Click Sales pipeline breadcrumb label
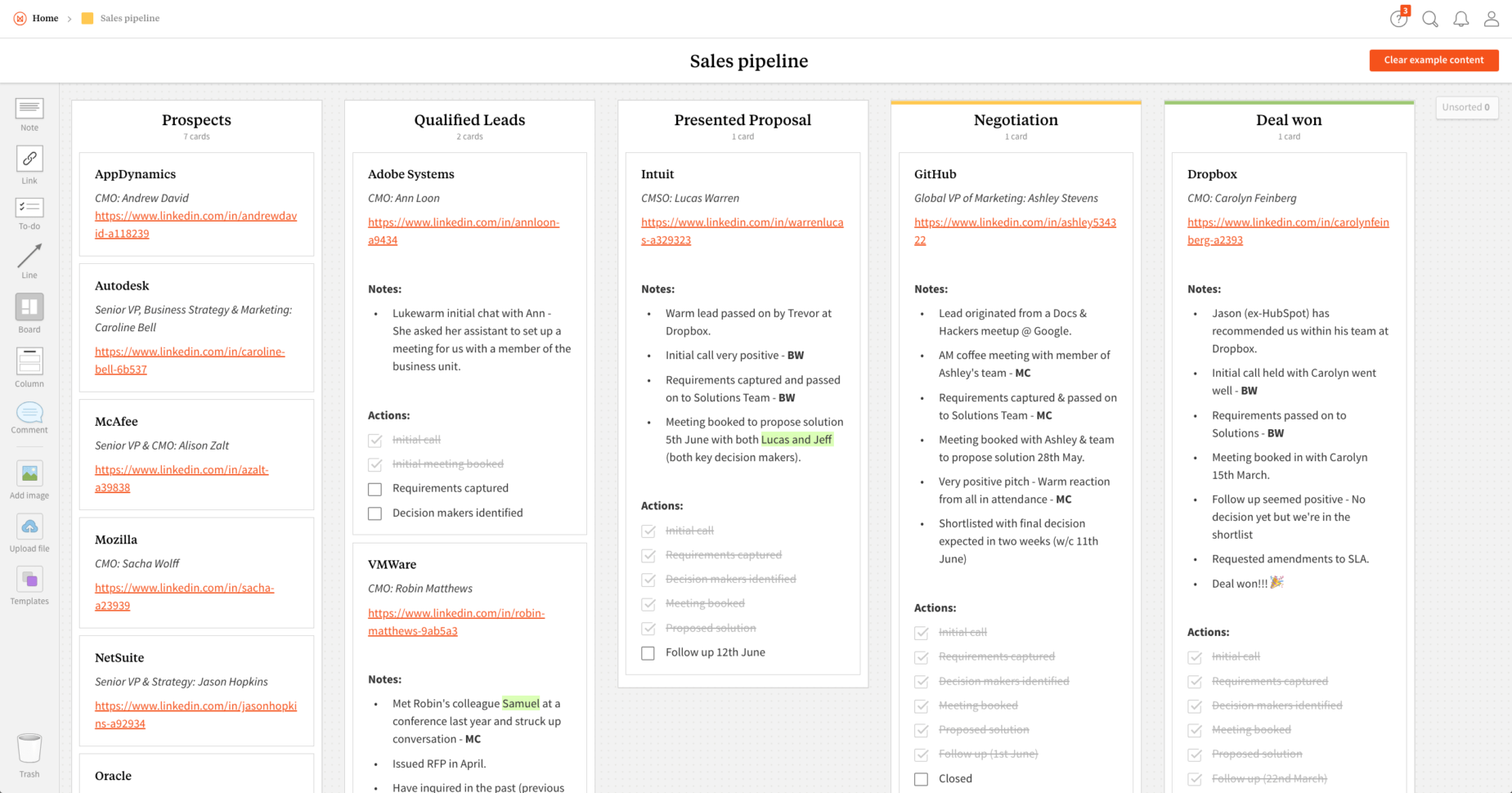 click(130, 18)
